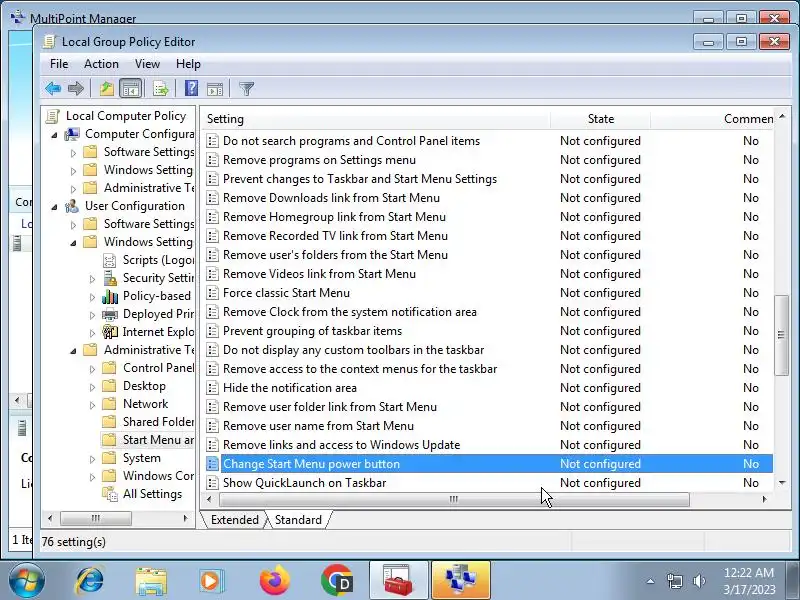Screen dimensions: 800x600
Task: Select Security Settings node in tree
Action: coord(148,278)
